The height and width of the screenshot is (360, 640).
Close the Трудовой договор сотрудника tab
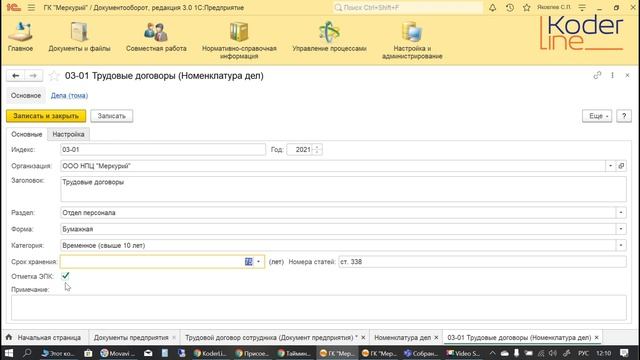click(363, 338)
